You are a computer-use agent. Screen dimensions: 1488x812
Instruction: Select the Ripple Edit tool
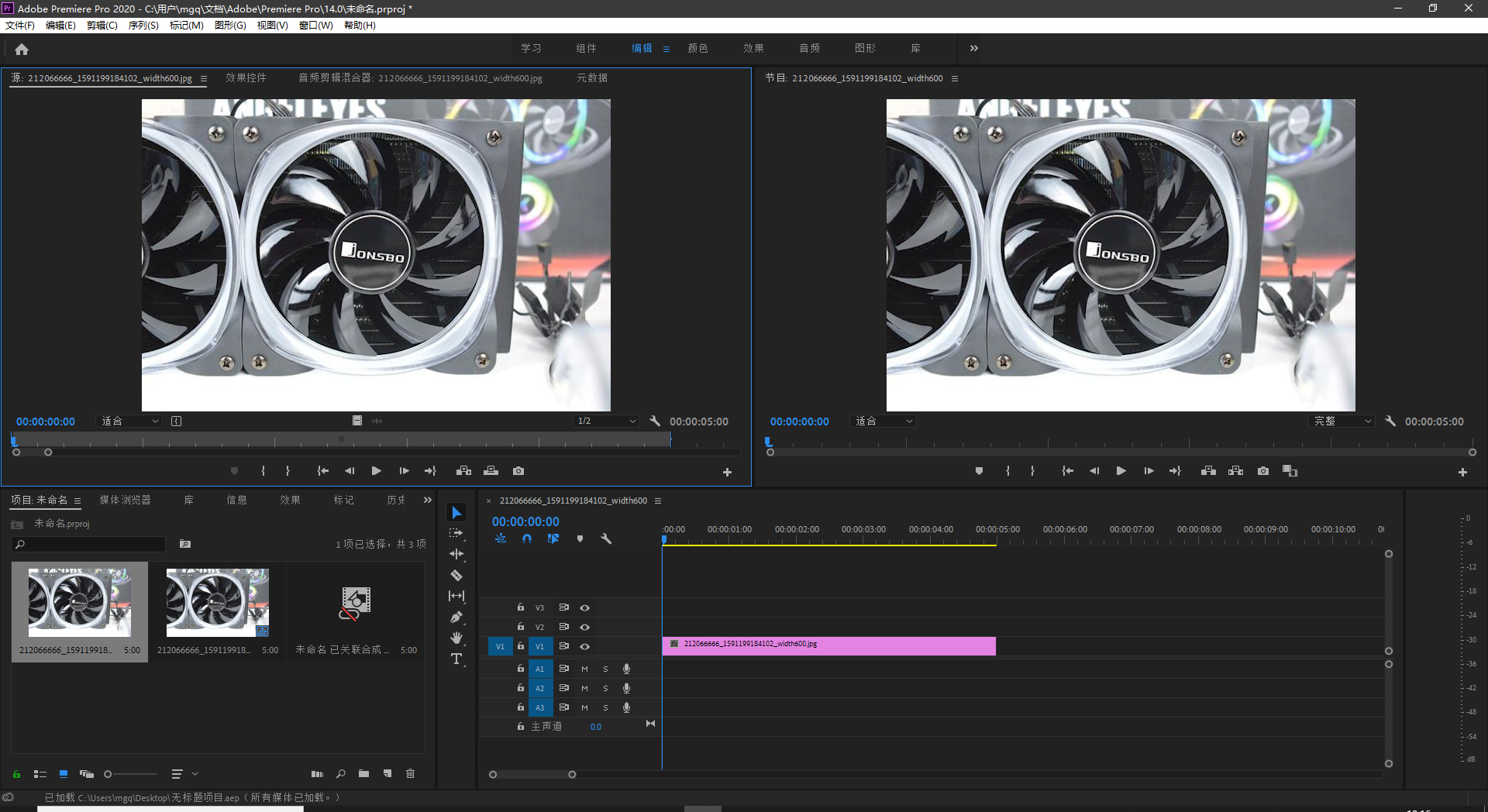[x=456, y=554]
